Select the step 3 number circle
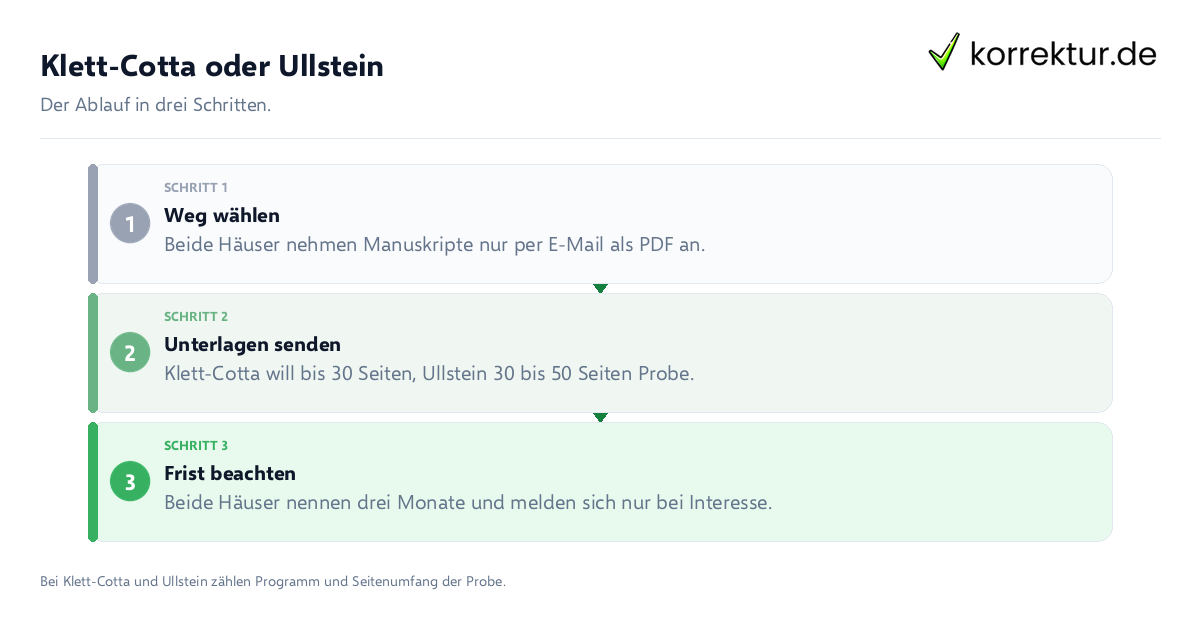The width and height of the screenshot is (1200, 630). point(130,481)
